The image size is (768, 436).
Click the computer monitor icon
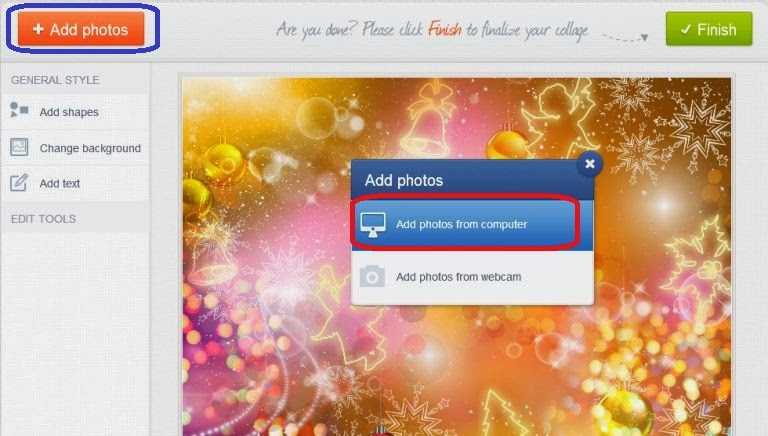(373, 225)
